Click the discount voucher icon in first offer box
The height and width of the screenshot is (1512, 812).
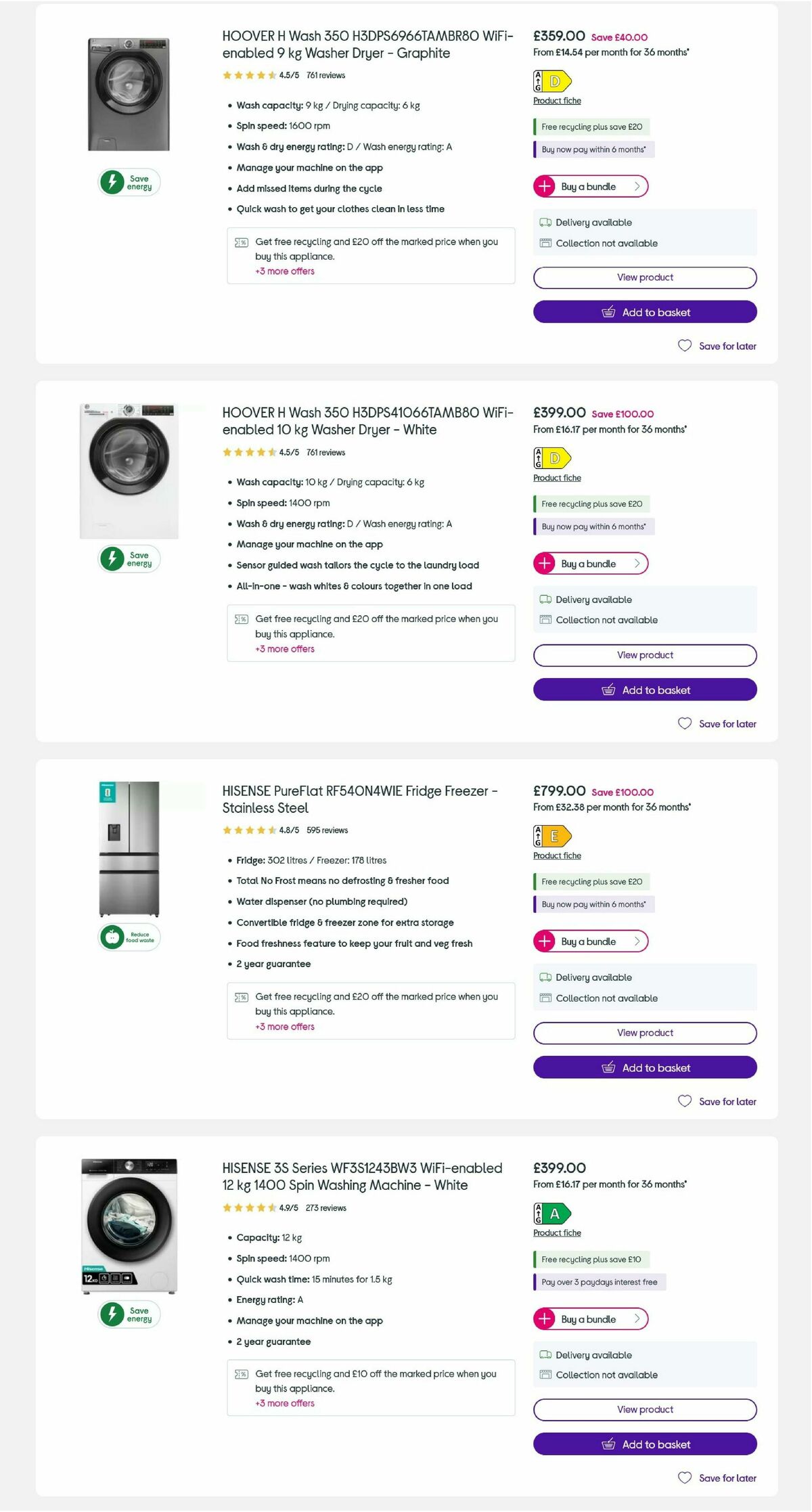click(x=241, y=242)
